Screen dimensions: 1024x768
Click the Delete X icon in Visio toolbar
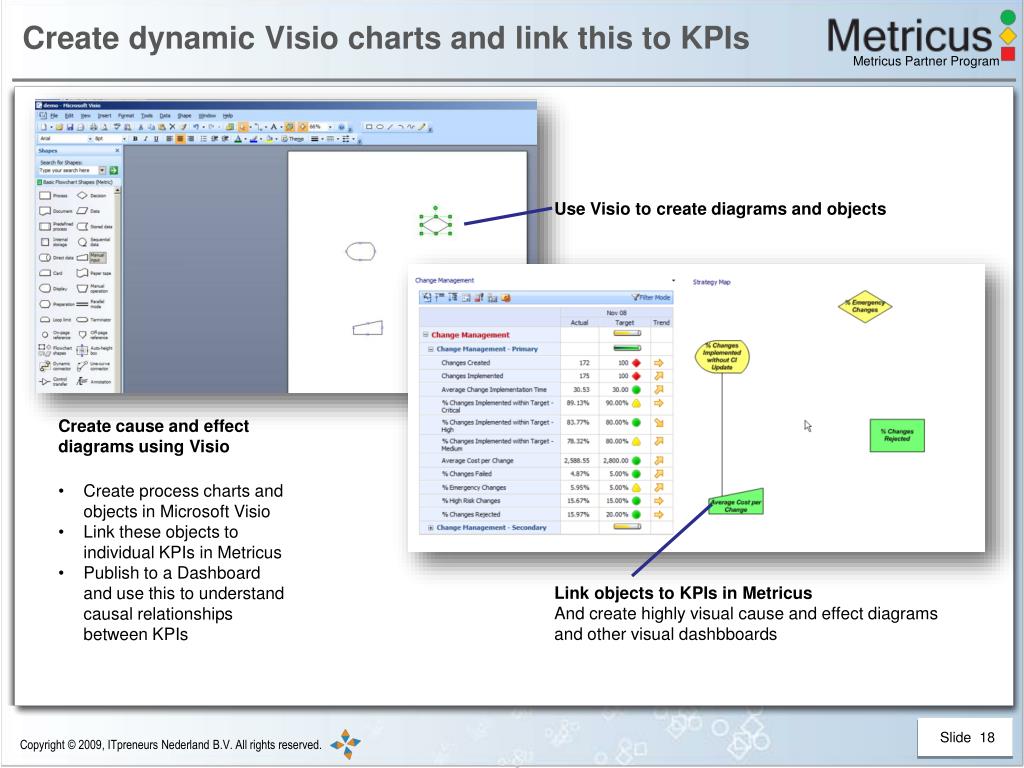pos(172,127)
